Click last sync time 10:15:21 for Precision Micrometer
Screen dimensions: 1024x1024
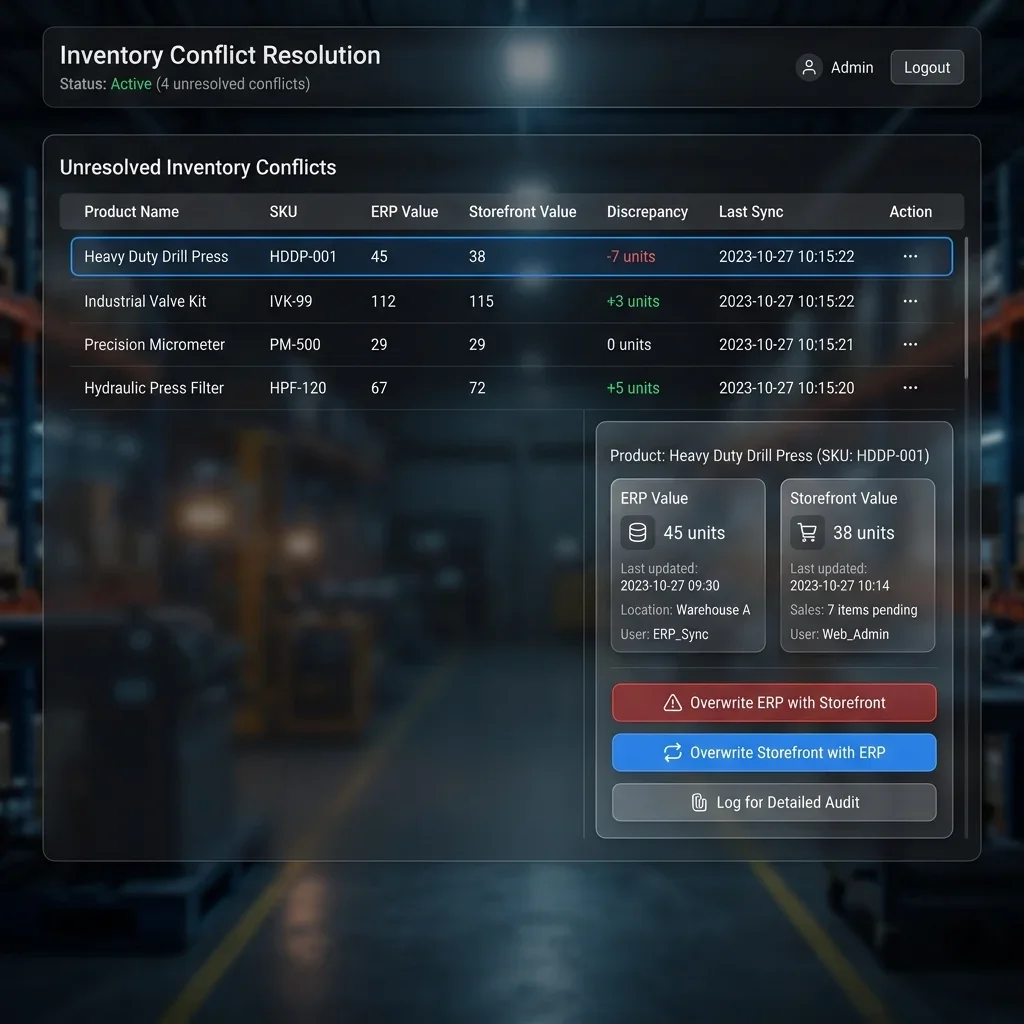(786, 344)
